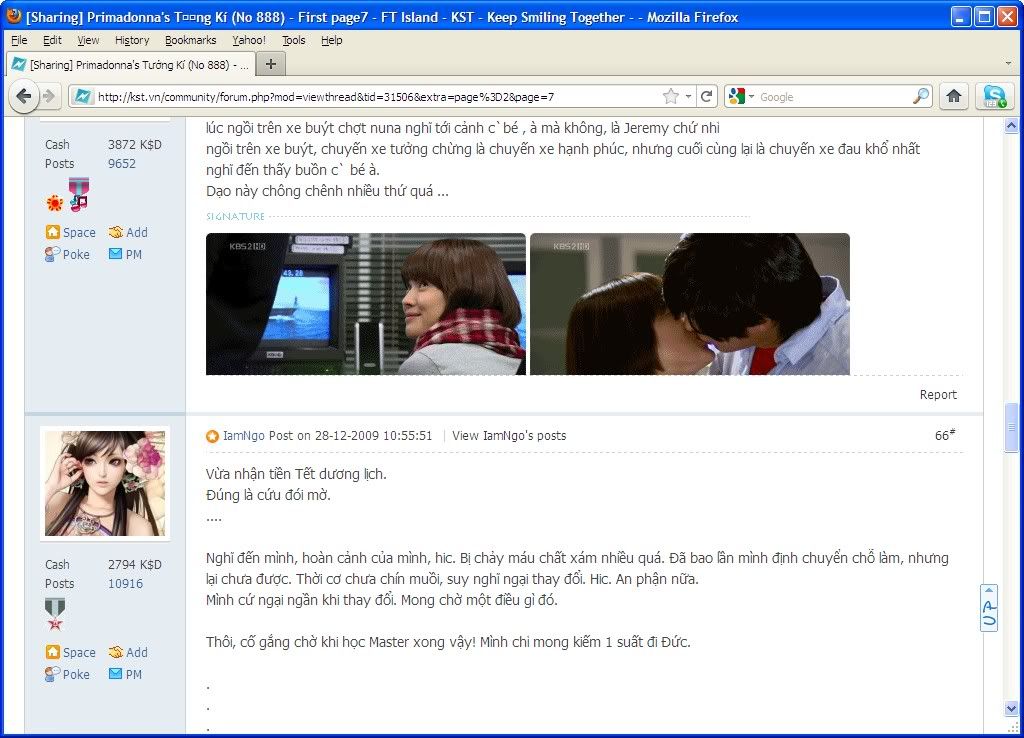Click View IamNgo's posts link
This screenshot has width=1024, height=738.
(509, 436)
